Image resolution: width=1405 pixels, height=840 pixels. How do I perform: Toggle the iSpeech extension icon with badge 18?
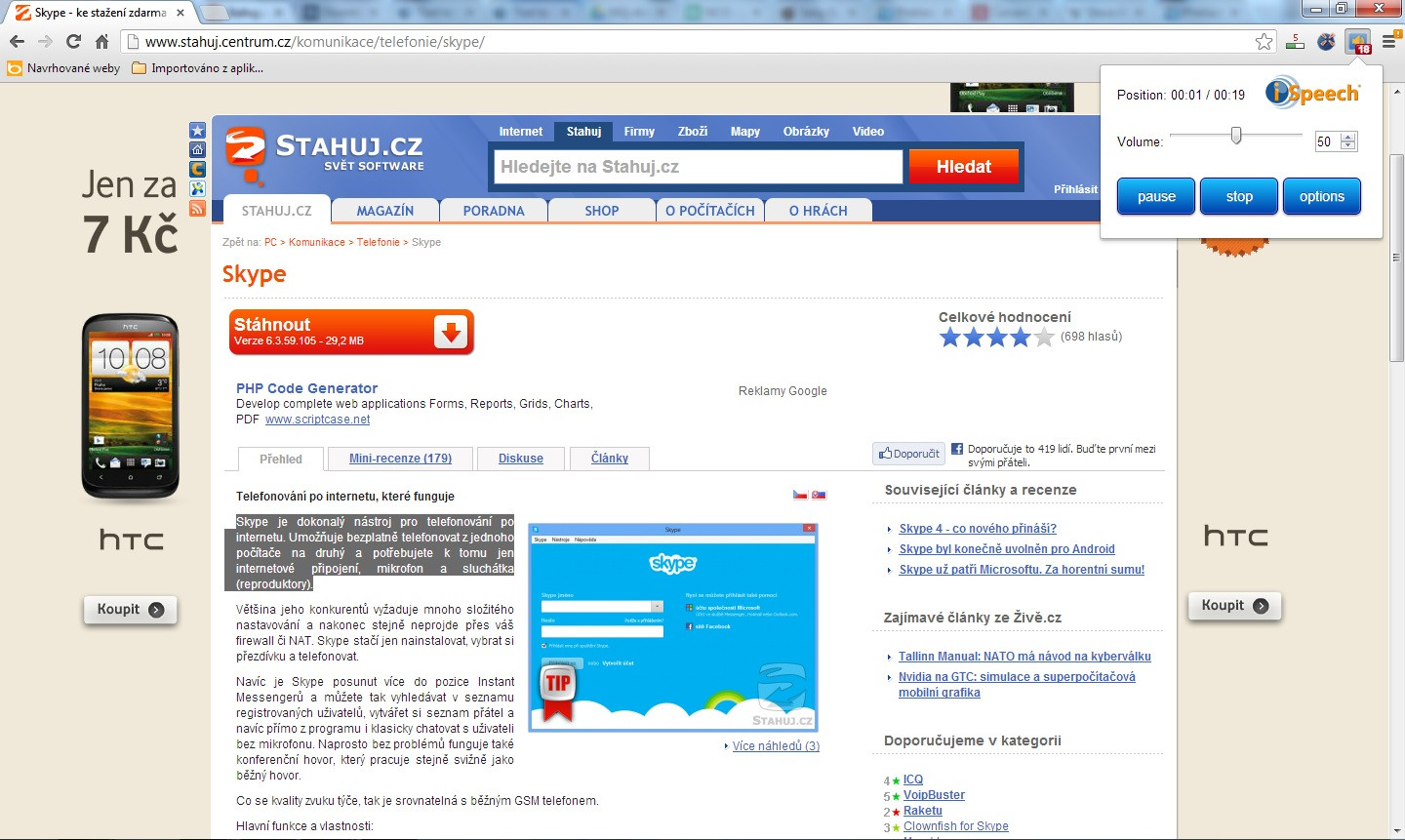click(x=1357, y=41)
